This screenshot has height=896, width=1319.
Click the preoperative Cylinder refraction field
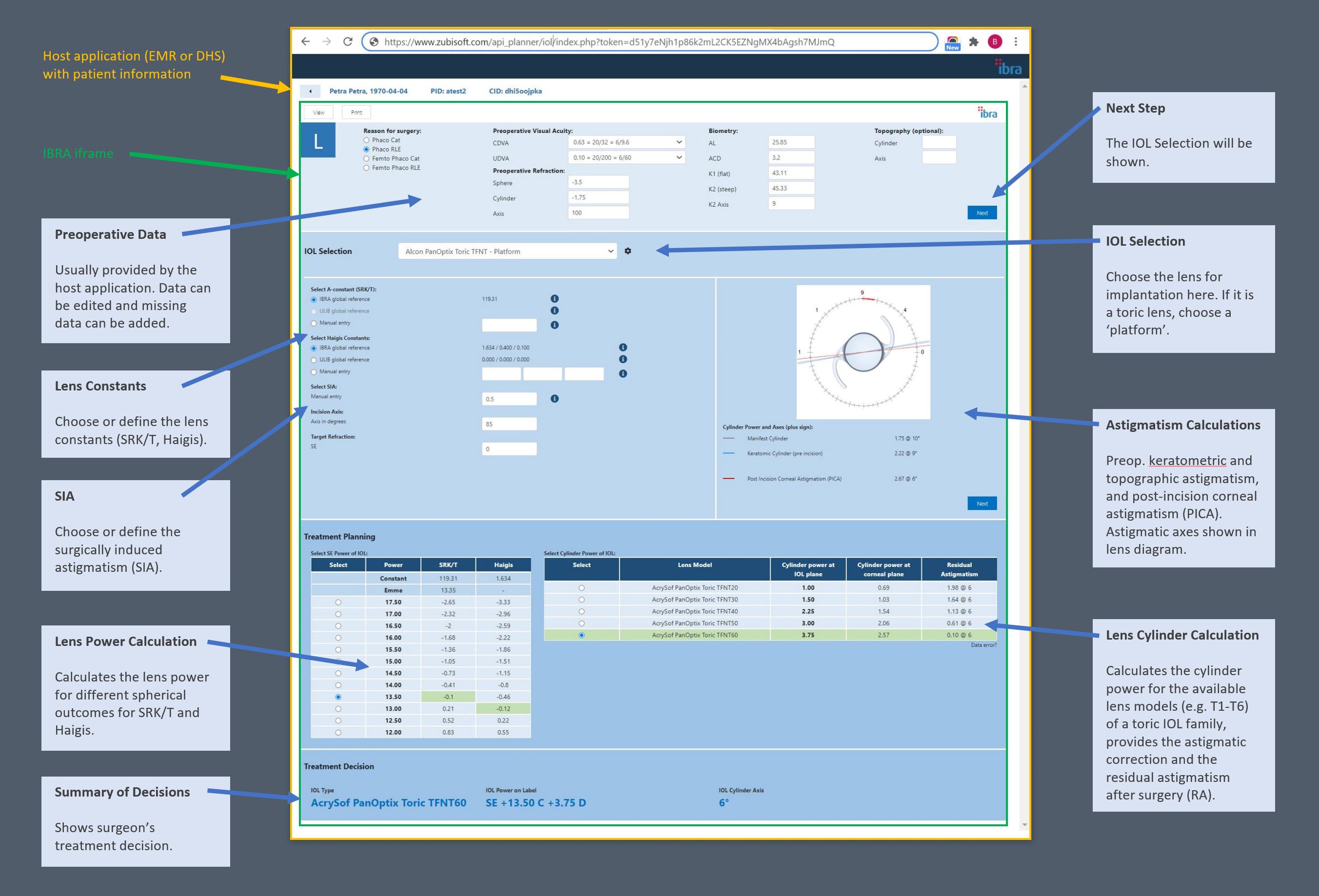[x=598, y=197]
